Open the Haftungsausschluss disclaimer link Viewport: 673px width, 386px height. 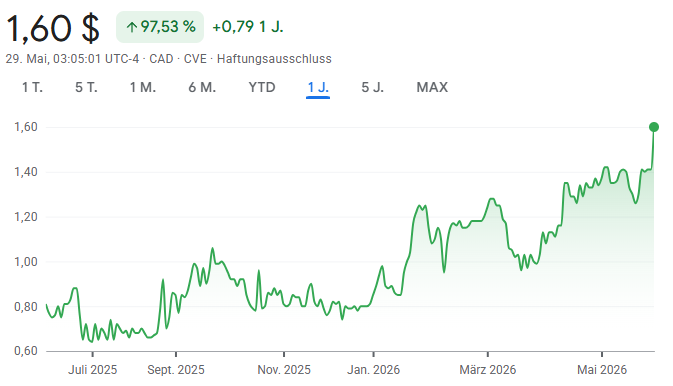pos(274,59)
